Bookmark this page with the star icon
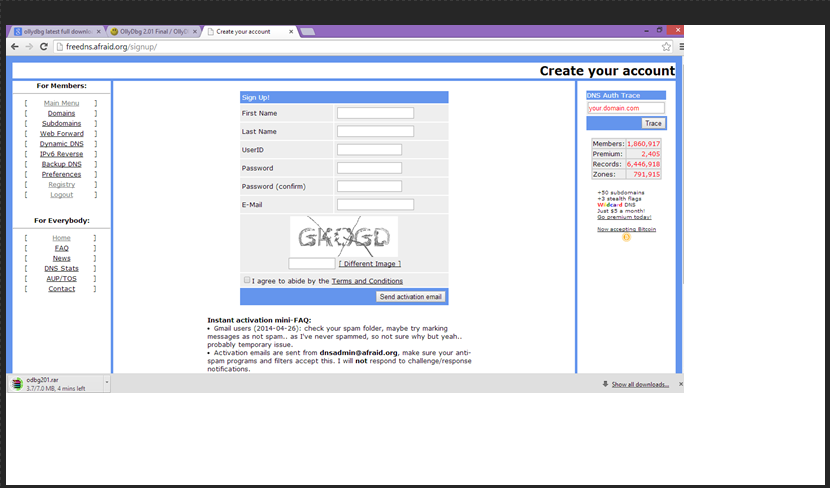The height and width of the screenshot is (488, 830). coord(666,47)
